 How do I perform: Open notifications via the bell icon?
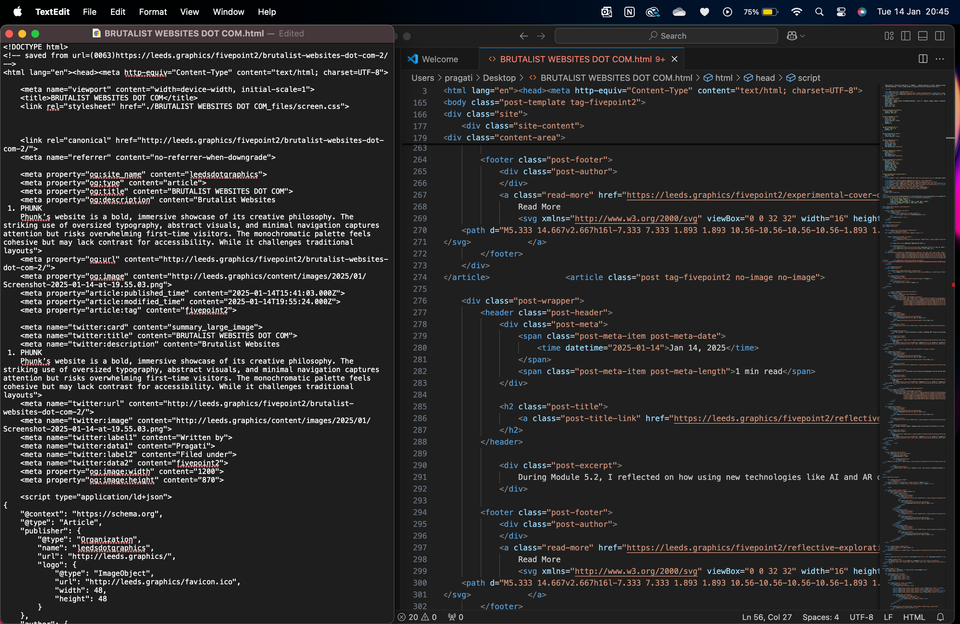pos(938,618)
